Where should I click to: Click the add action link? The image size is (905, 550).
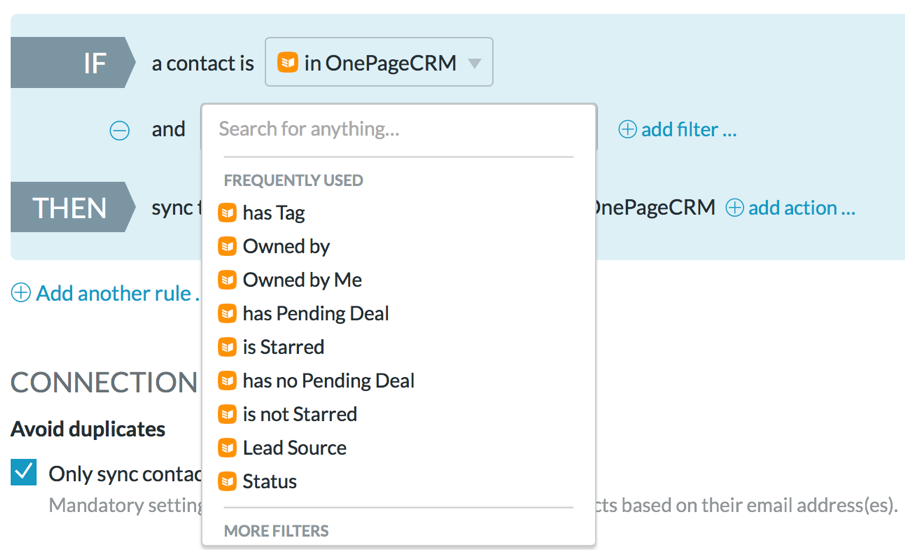802,208
